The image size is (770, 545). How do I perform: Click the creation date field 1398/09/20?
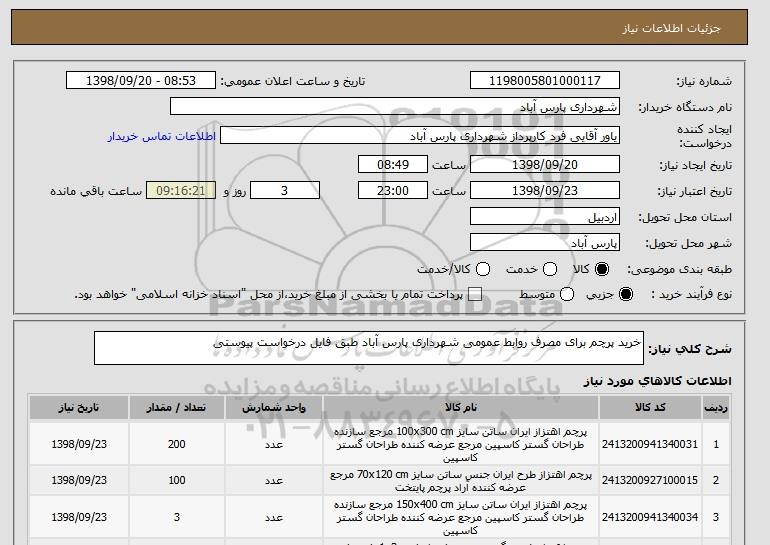point(545,164)
